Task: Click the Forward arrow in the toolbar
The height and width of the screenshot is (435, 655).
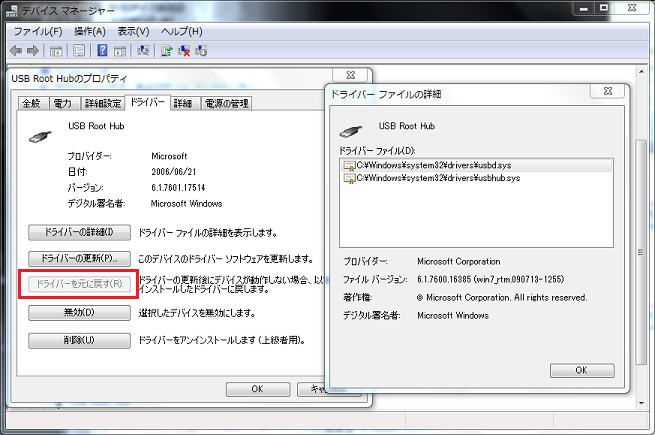Action: point(33,51)
